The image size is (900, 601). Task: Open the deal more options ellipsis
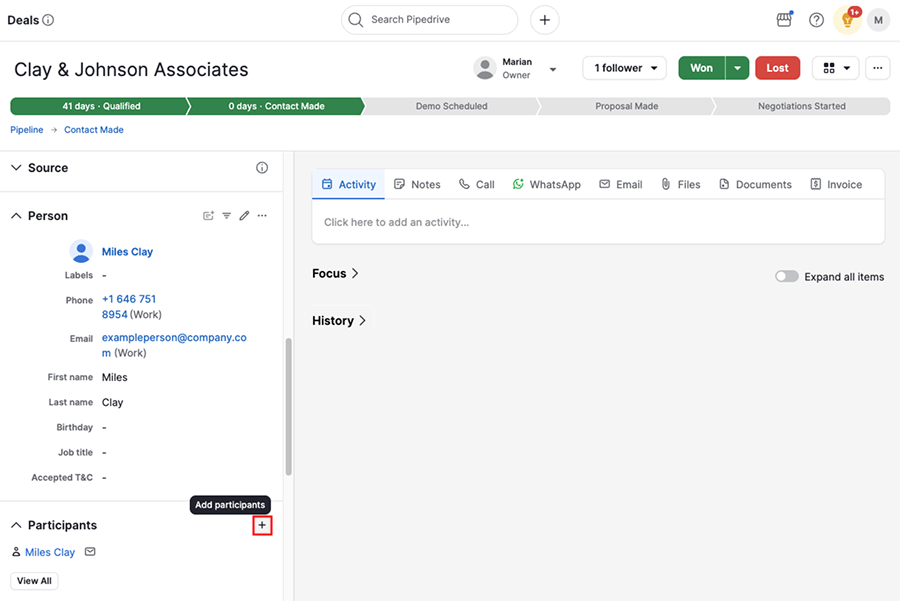(x=877, y=68)
